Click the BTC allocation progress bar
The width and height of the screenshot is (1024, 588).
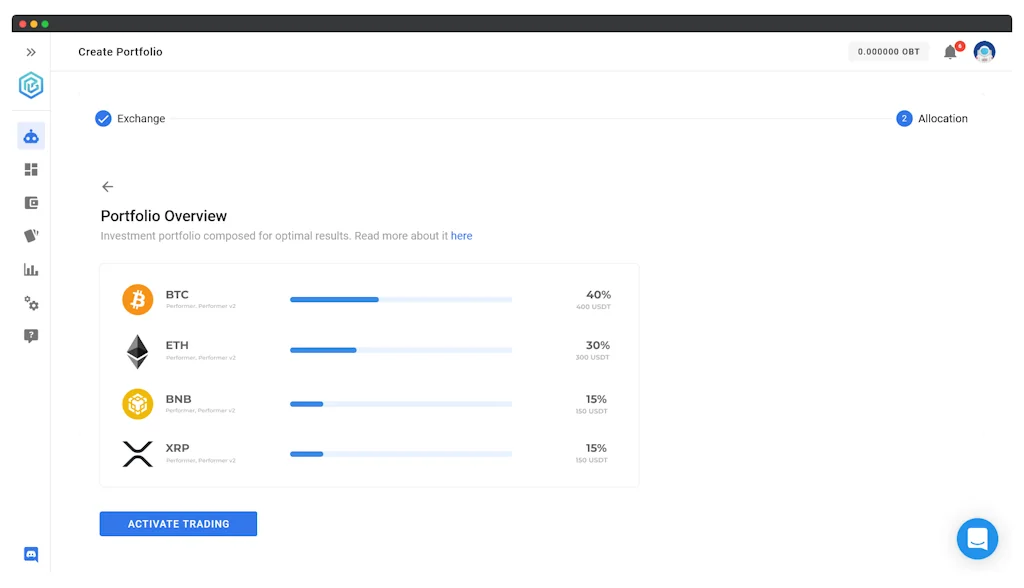click(x=400, y=299)
